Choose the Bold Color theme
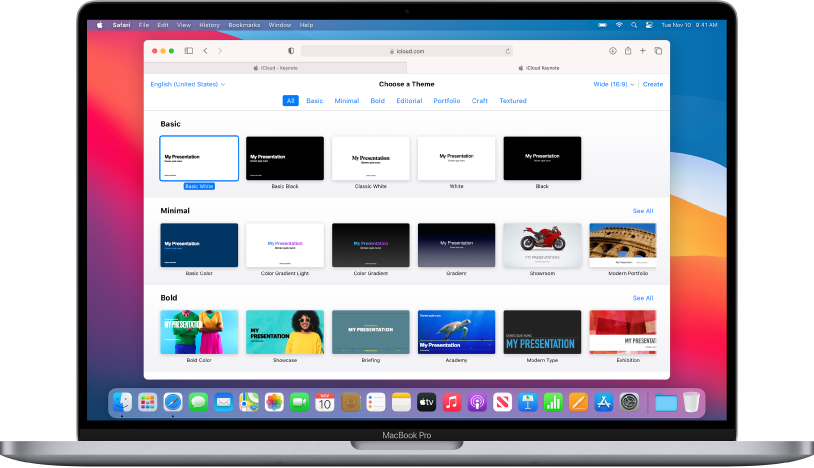This screenshot has height=468, width=814. [x=199, y=332]
